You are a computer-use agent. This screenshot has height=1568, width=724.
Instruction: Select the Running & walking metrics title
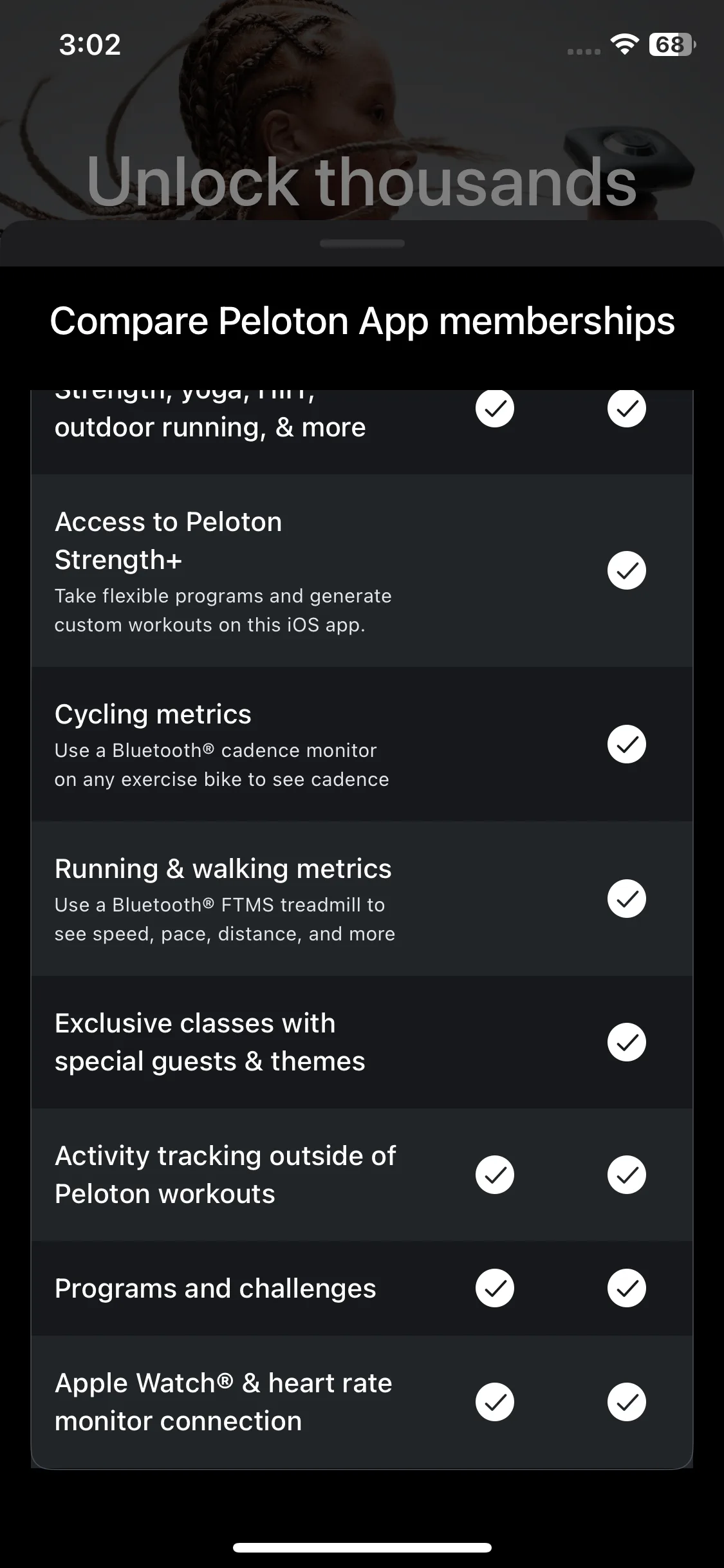click(x=223, y=868)
